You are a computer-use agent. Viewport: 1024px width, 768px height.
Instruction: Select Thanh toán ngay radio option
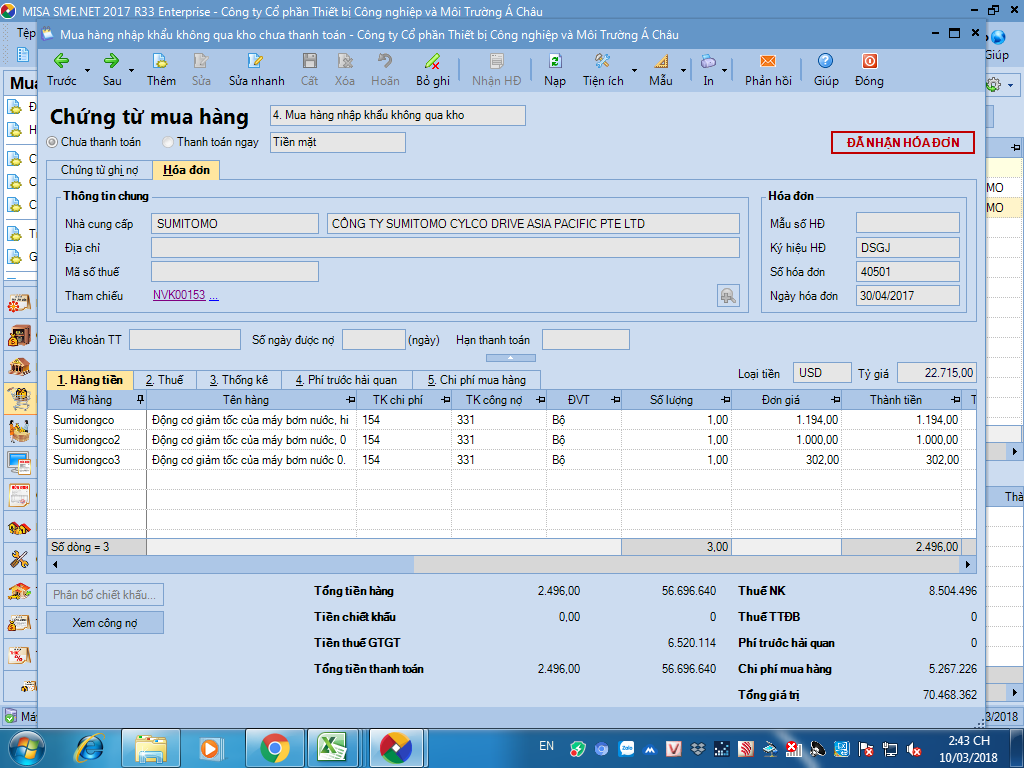click(x=168, y=142)
